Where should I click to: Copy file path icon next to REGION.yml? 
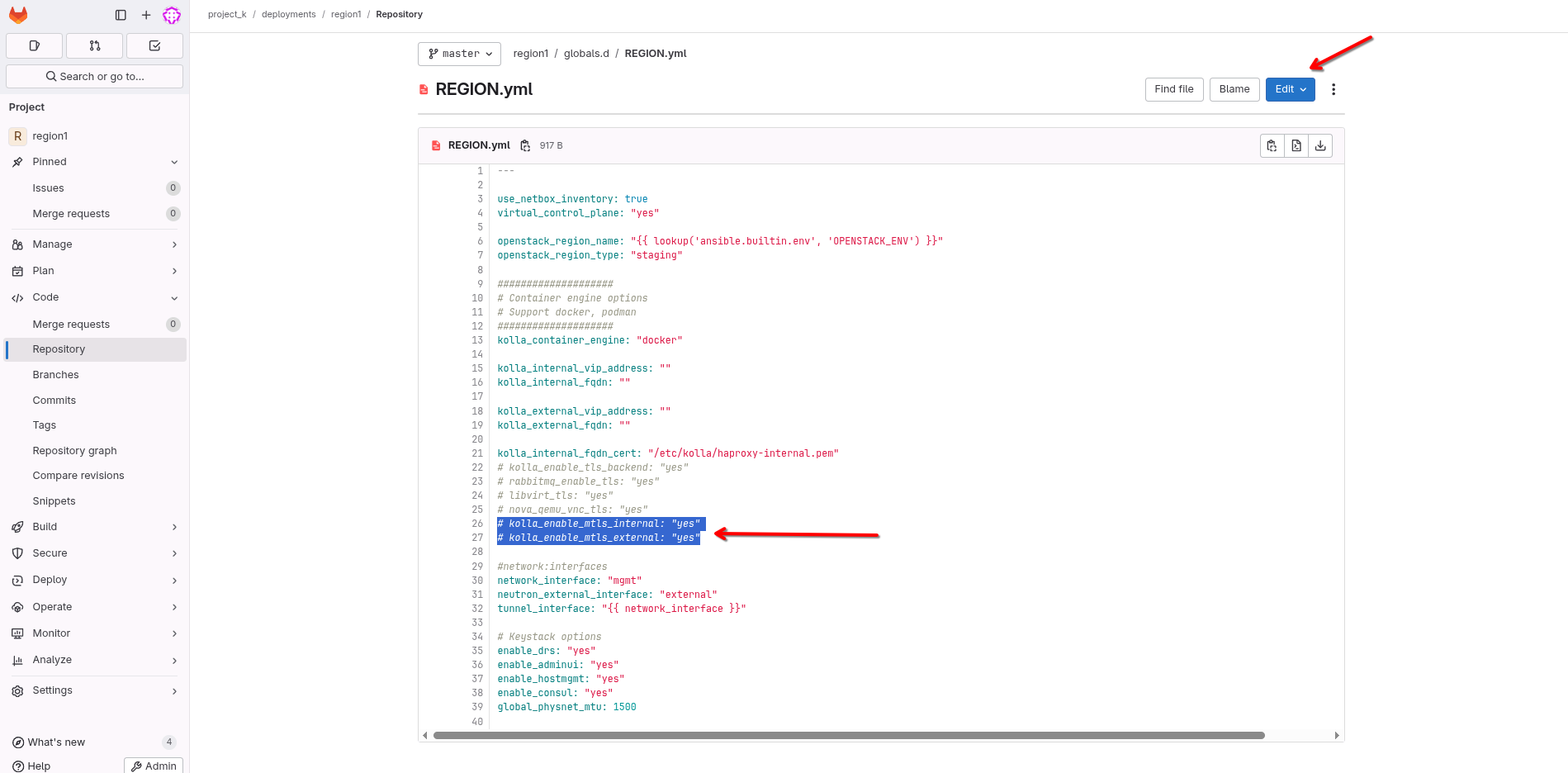525,146
